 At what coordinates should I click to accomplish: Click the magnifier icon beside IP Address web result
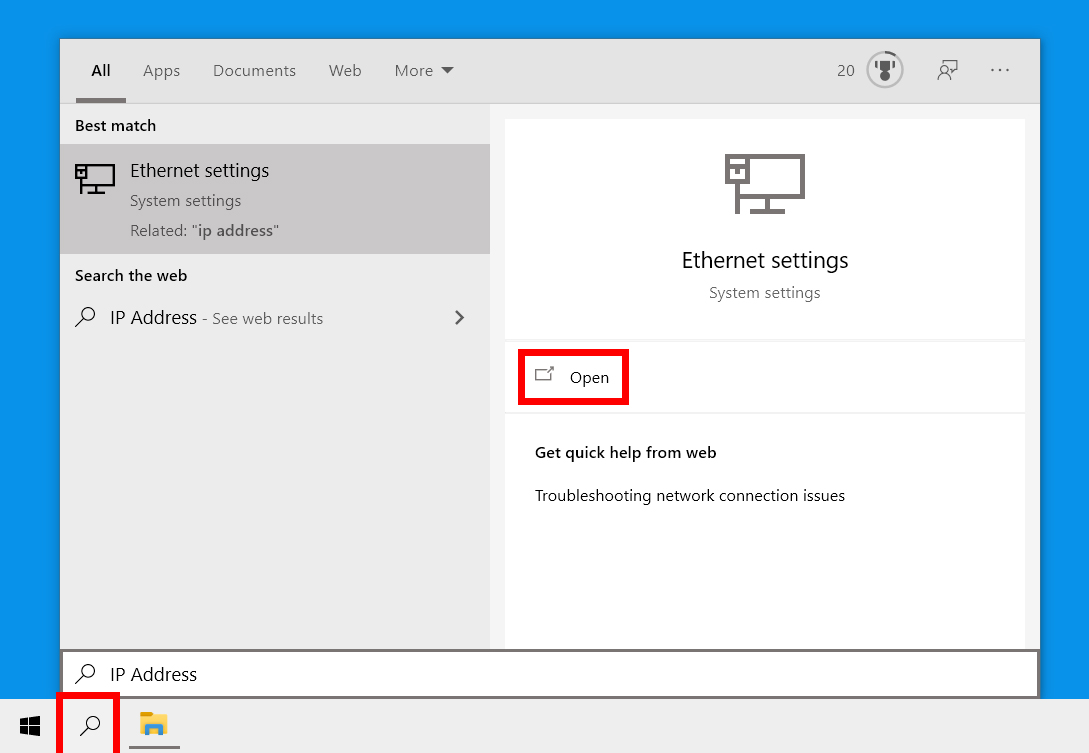86,318
